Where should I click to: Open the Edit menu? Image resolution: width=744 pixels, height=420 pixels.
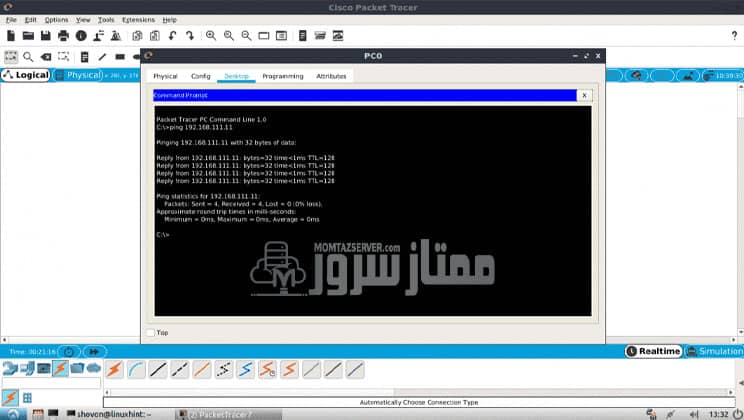click(30, 20)
